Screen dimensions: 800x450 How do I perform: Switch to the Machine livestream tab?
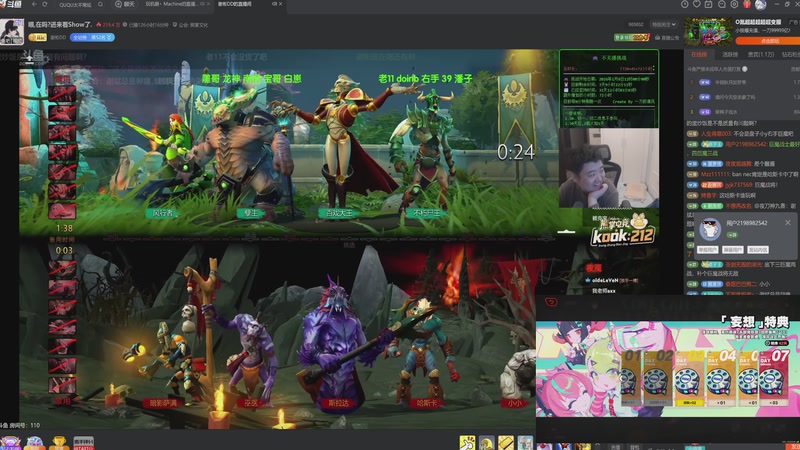tap(171, 4)
